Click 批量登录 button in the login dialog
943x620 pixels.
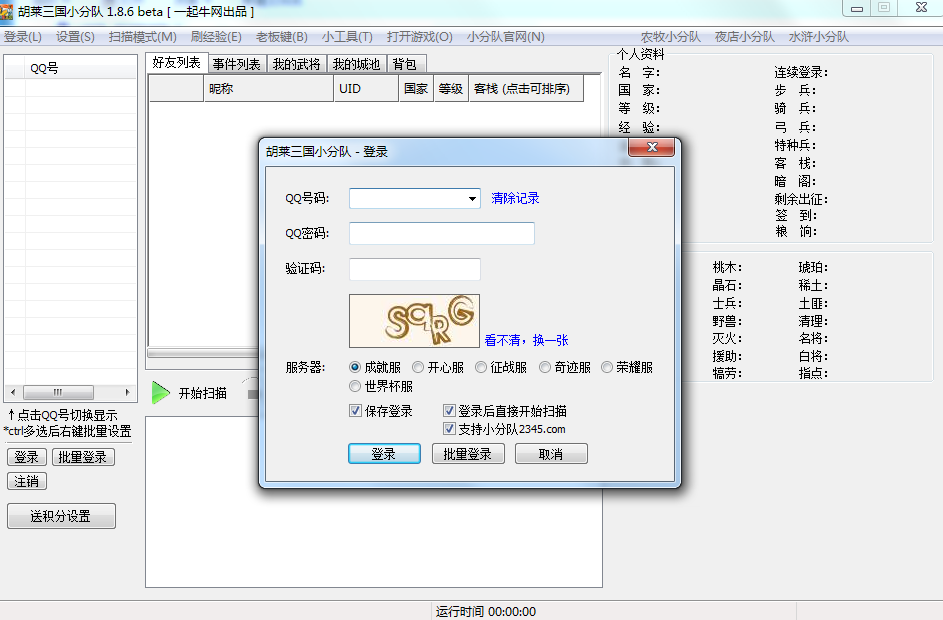(468, 454)
